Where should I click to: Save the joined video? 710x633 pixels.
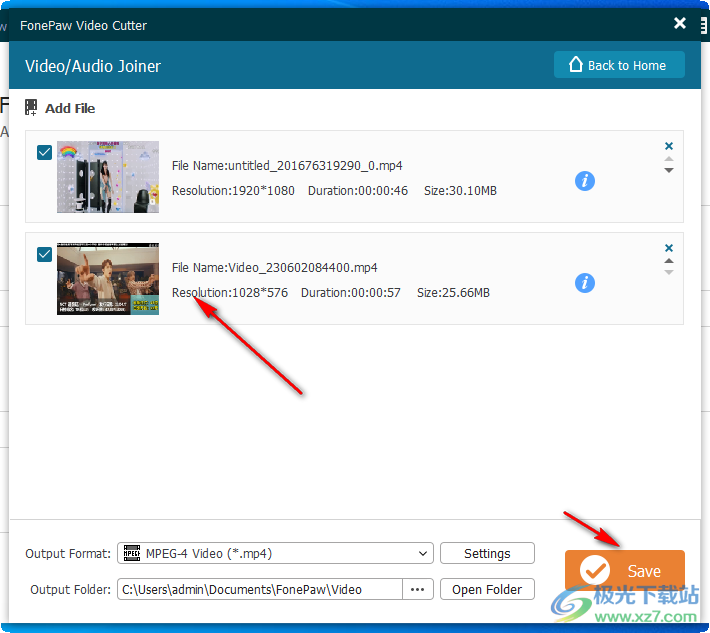(x=624, y=570)
